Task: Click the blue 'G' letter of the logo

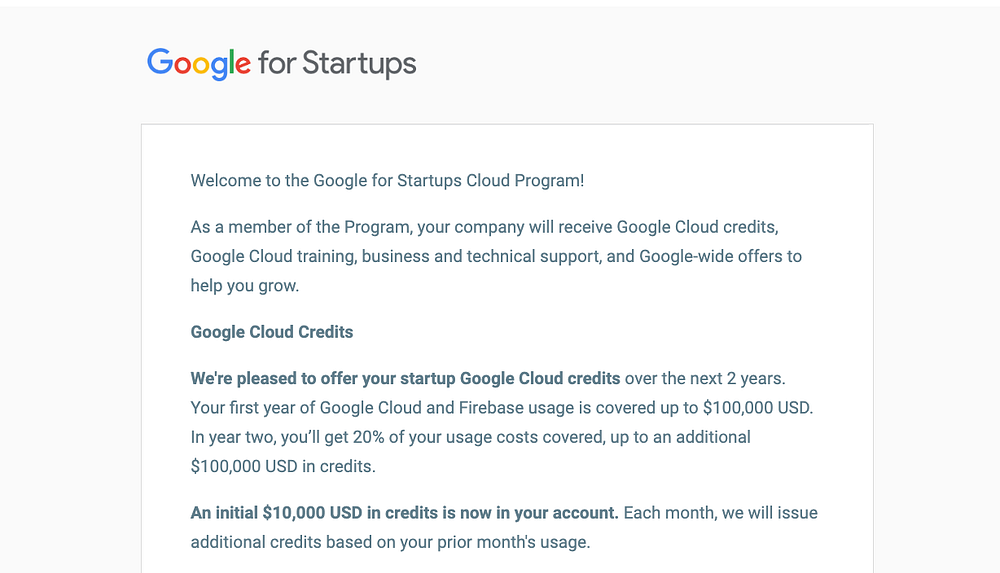Action: pyautogui.click(x=160, y=62)
